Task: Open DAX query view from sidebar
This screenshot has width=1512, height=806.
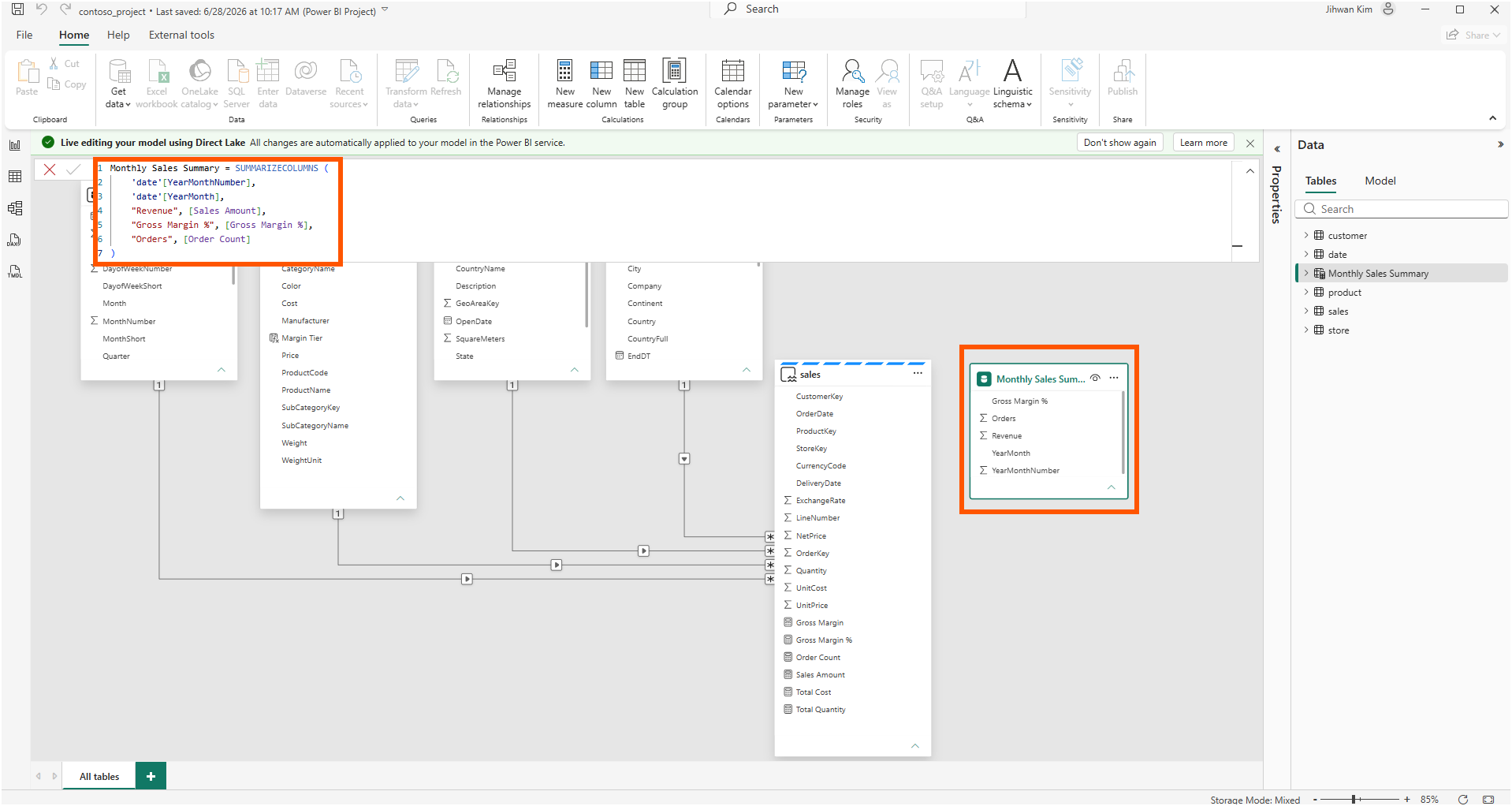Action: tap(15, 240)
